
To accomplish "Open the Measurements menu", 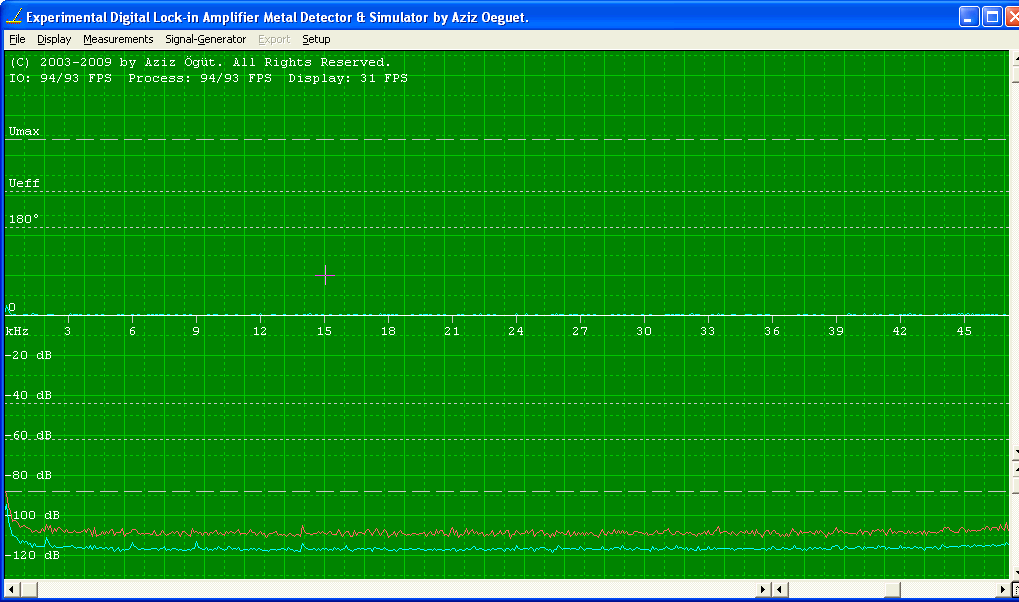I will click(x=118, y=39).
